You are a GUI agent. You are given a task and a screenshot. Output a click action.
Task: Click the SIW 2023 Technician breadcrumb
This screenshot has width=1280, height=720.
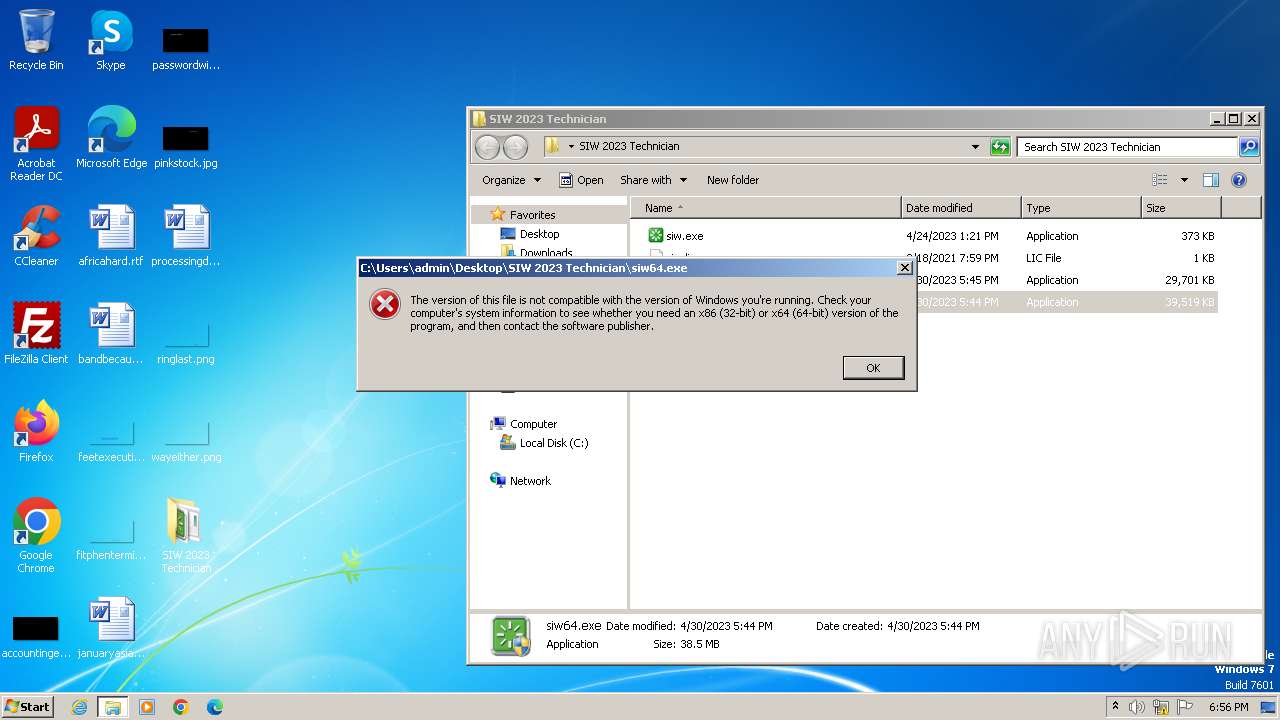629,146
